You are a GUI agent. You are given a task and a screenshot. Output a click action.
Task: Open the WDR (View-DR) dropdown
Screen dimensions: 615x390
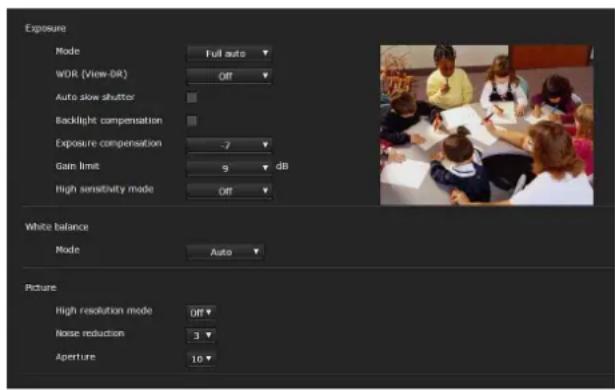pos(229,76)
